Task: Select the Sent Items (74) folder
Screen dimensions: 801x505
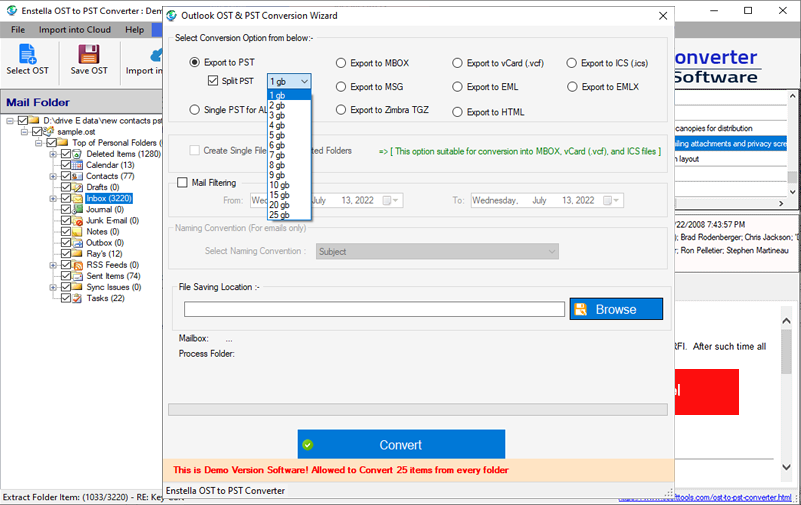Action: pos(113,276)
